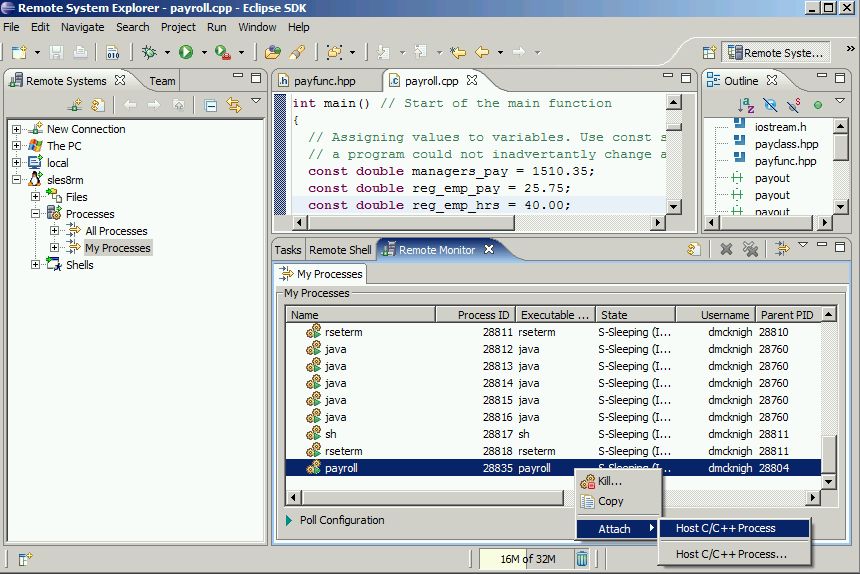The height and width of the screenshot is (574, 860).
Task: Expand The PC tree node
Action: point(16,146)
